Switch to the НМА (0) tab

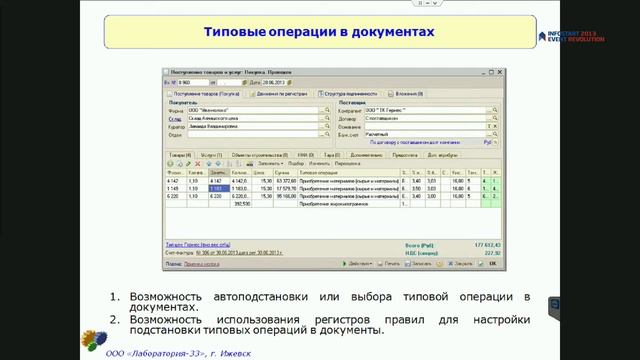pos(305,155)
